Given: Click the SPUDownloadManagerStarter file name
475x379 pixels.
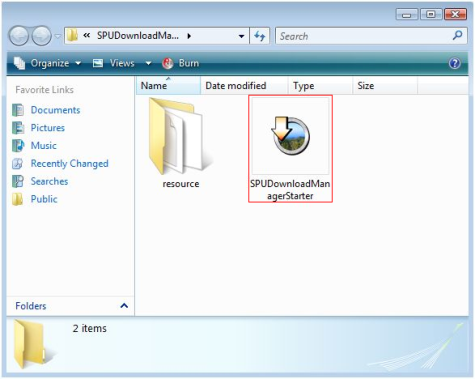Looking at the screenshot, I should [x=290, y=190].
